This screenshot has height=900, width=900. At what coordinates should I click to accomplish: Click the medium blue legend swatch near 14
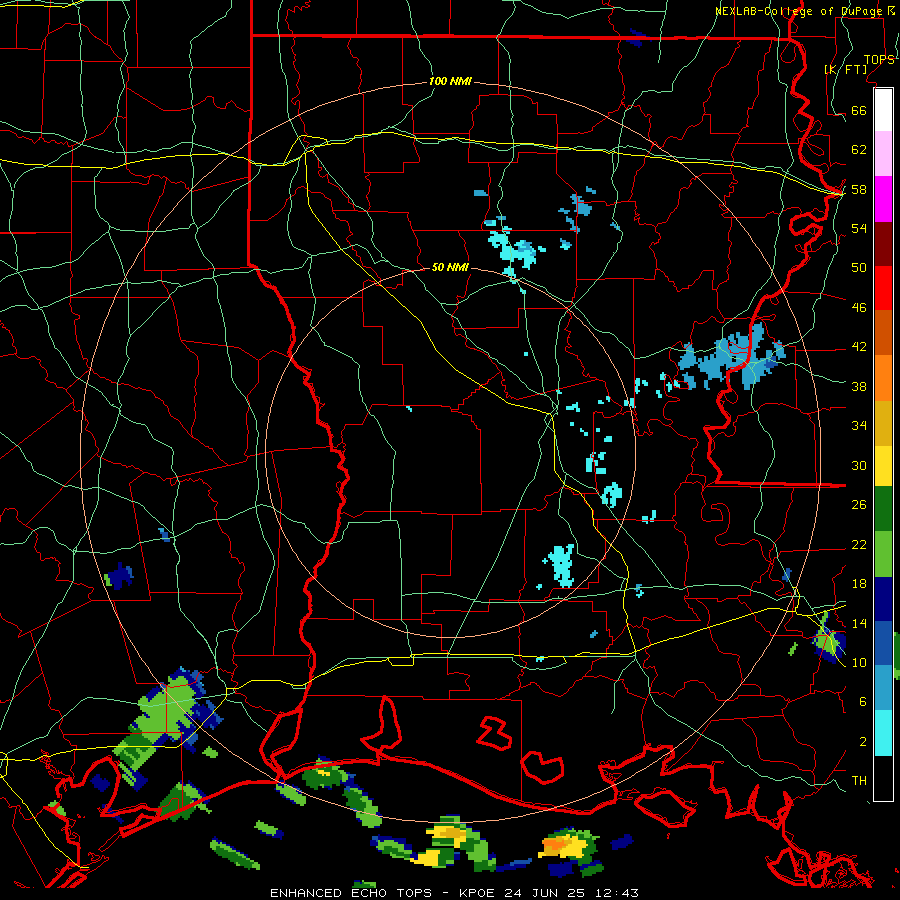coord(883,642)
